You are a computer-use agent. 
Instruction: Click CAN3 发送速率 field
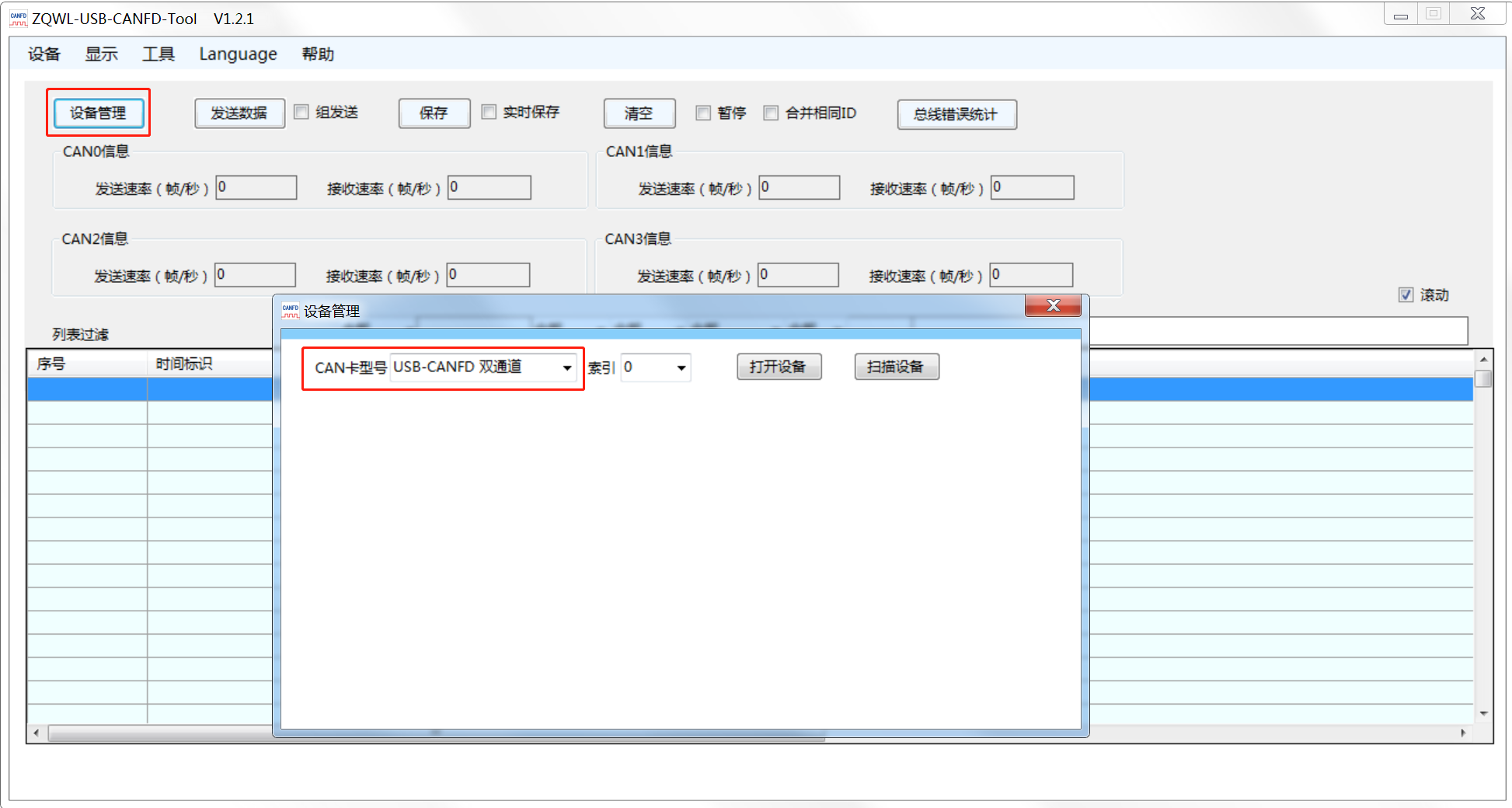[x=799, y=274]
